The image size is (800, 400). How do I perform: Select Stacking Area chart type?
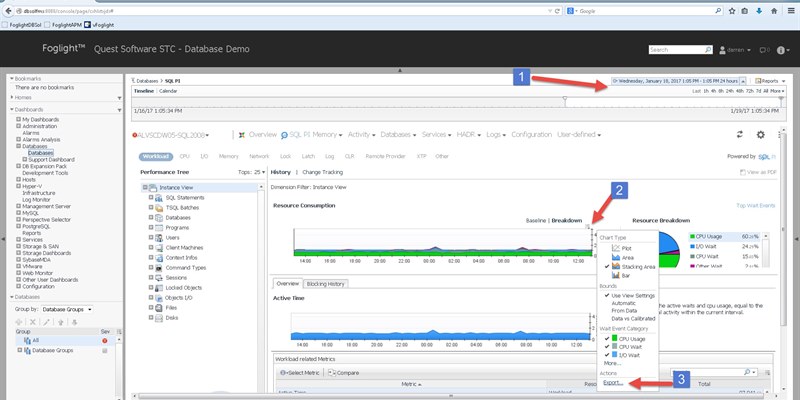pyautogui.click(x=638, y=267)
